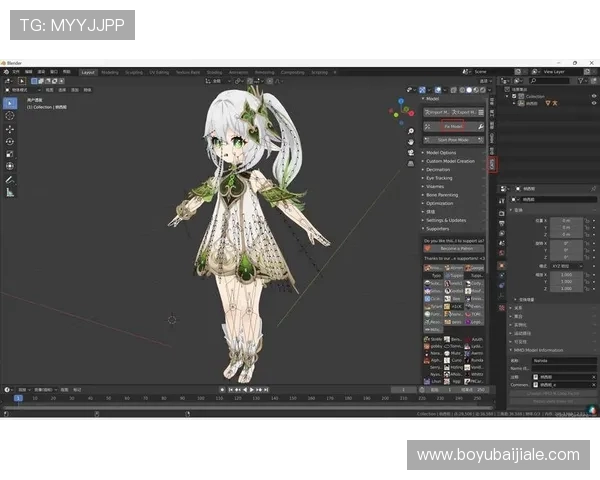The image size is (600, 480).
Task: Click the Start Pose Mode button
Action: click(454, 139)
